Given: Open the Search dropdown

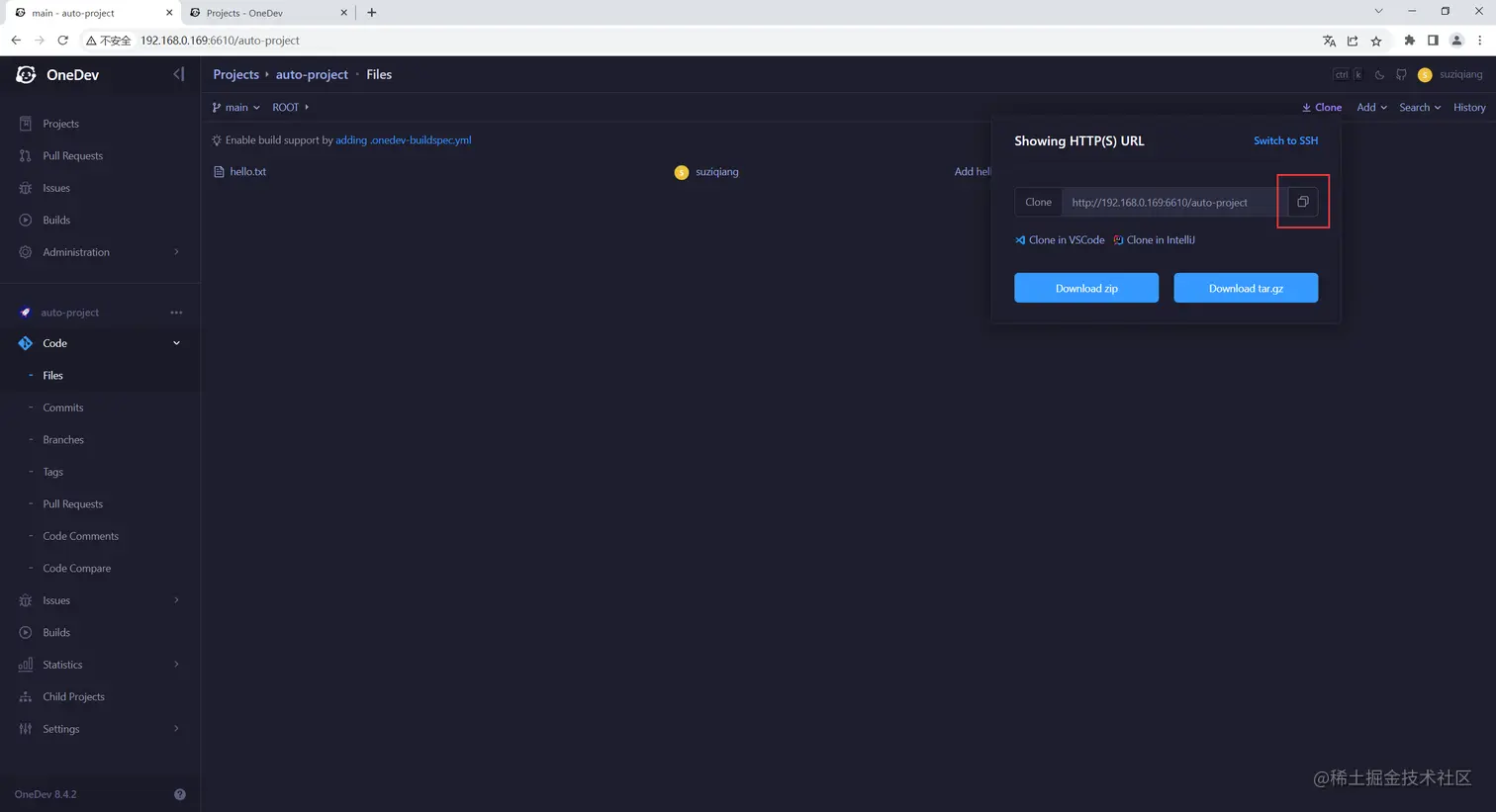Looking at the screenshot, I should (1420, 107).
